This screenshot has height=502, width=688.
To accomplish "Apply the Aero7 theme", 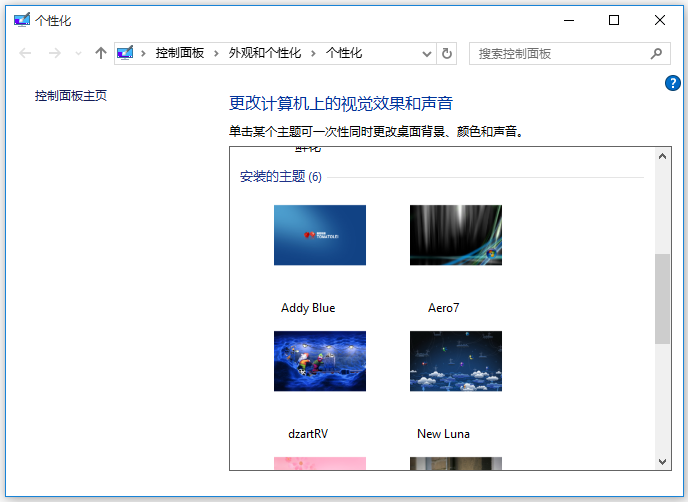I will 455,235.
